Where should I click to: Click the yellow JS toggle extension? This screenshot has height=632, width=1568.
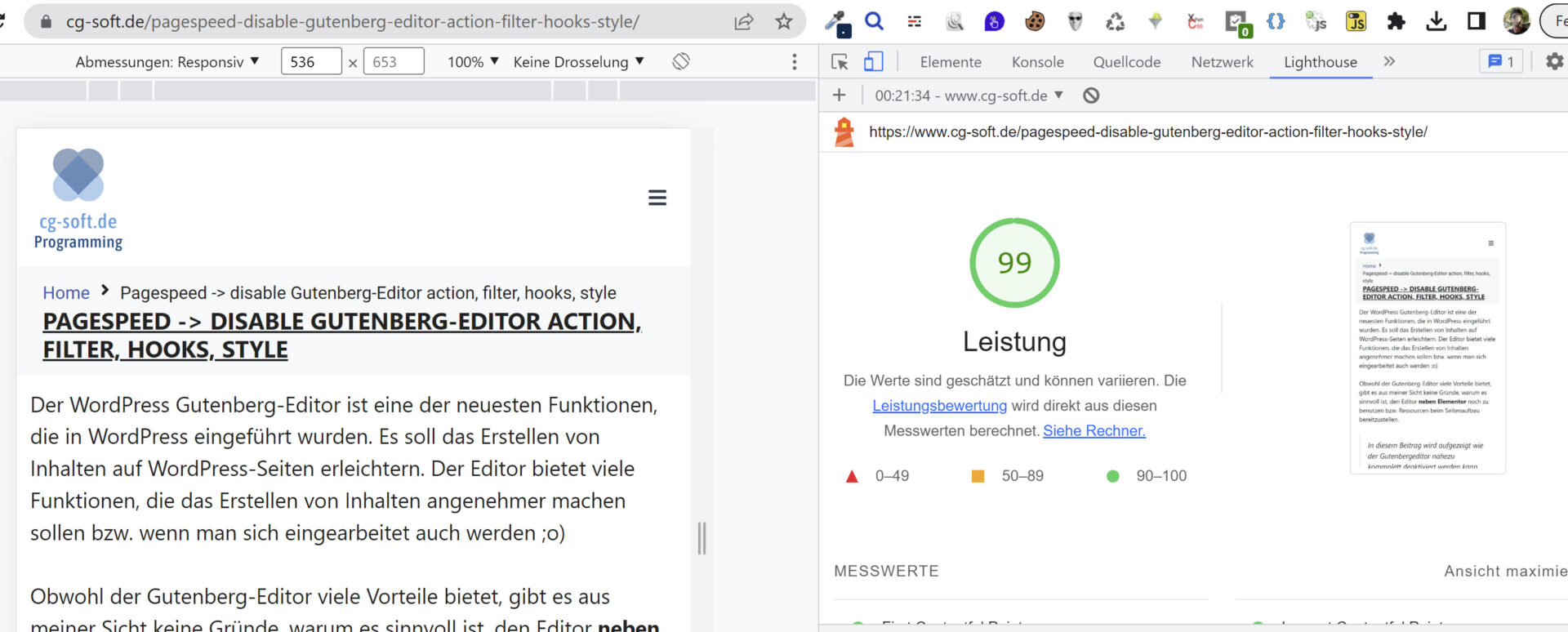[1356, 21]
